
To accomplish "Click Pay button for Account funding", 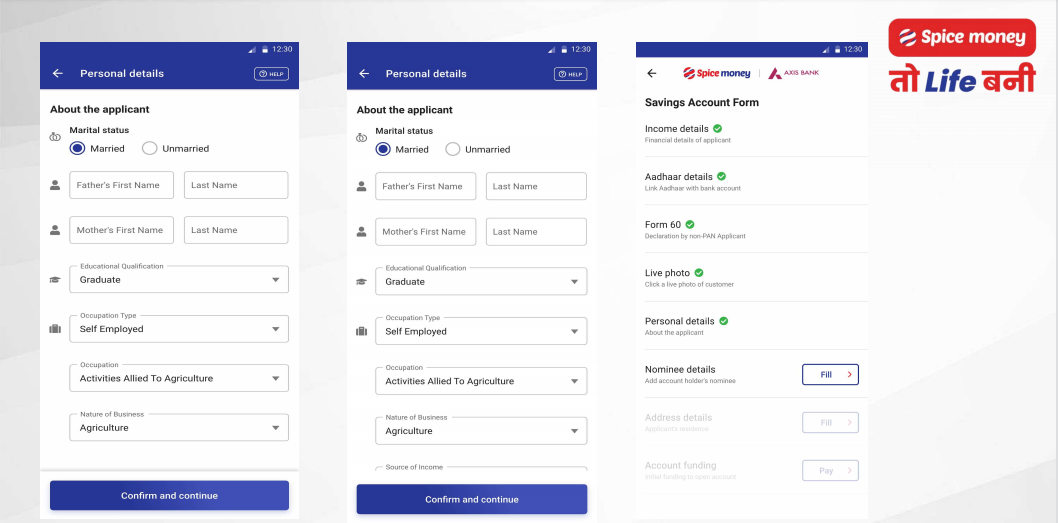I will [x=830, y=470].
